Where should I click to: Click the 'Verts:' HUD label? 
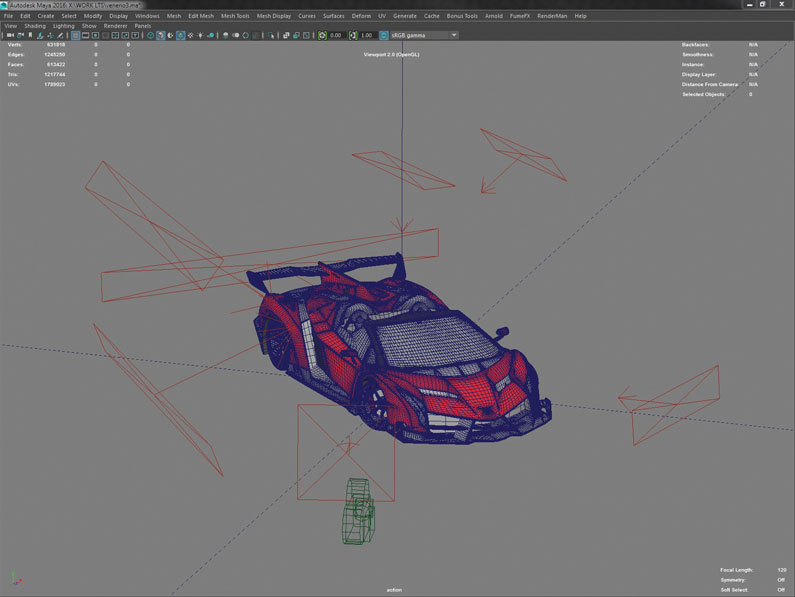15,45
